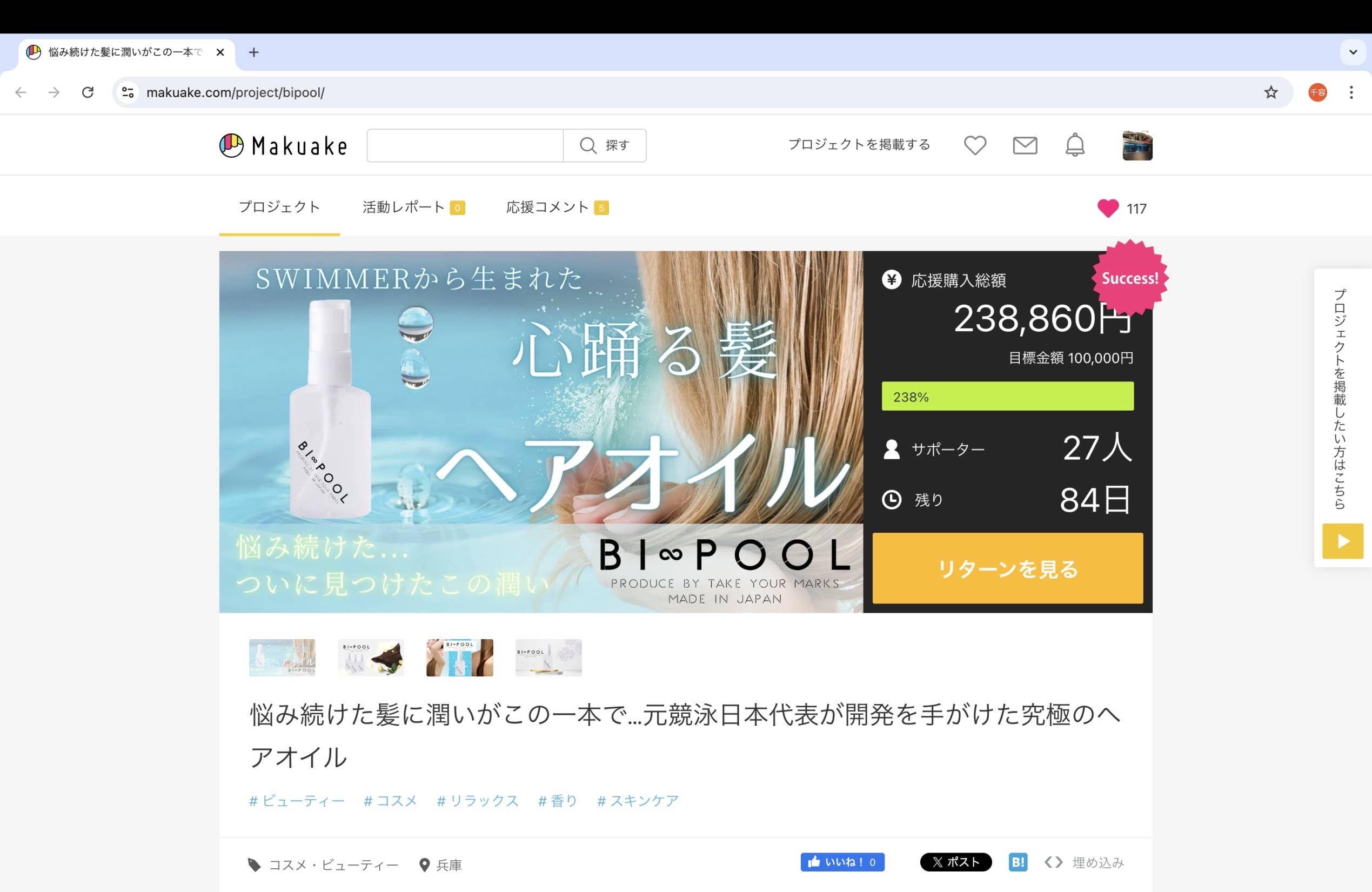Viewport: 1372px width, 892px height.
Task: Open the #ビューティー tag
Action: click(x=297, y=800)
